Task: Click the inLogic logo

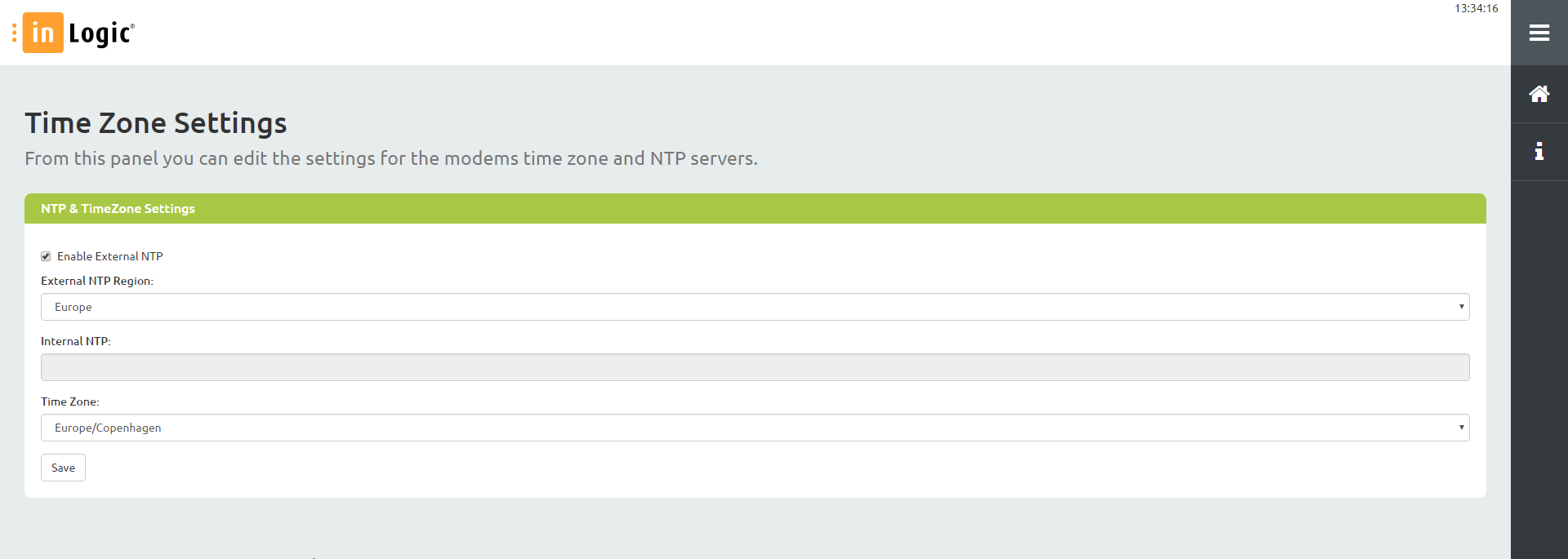Action: pos(79,33)
